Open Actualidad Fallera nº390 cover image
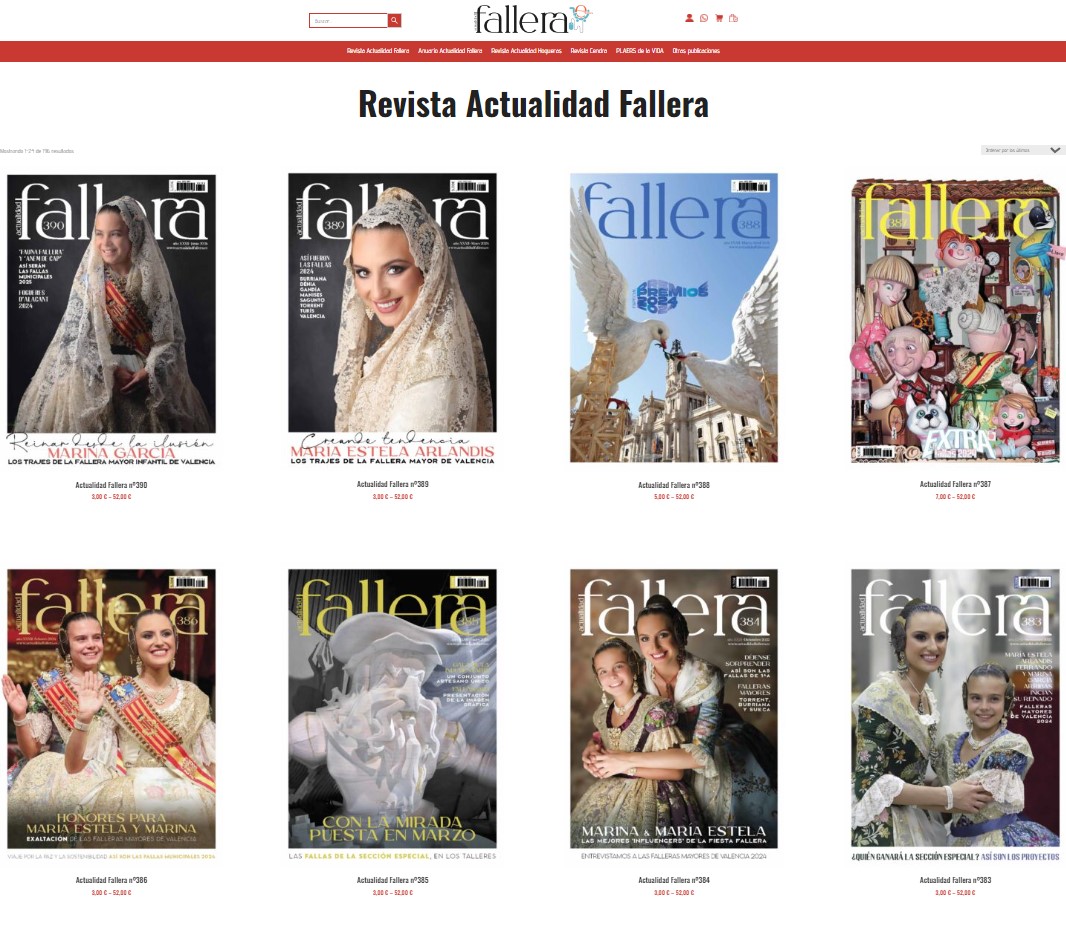Viewport: 1066px width, 936px height. pos(111,318)
